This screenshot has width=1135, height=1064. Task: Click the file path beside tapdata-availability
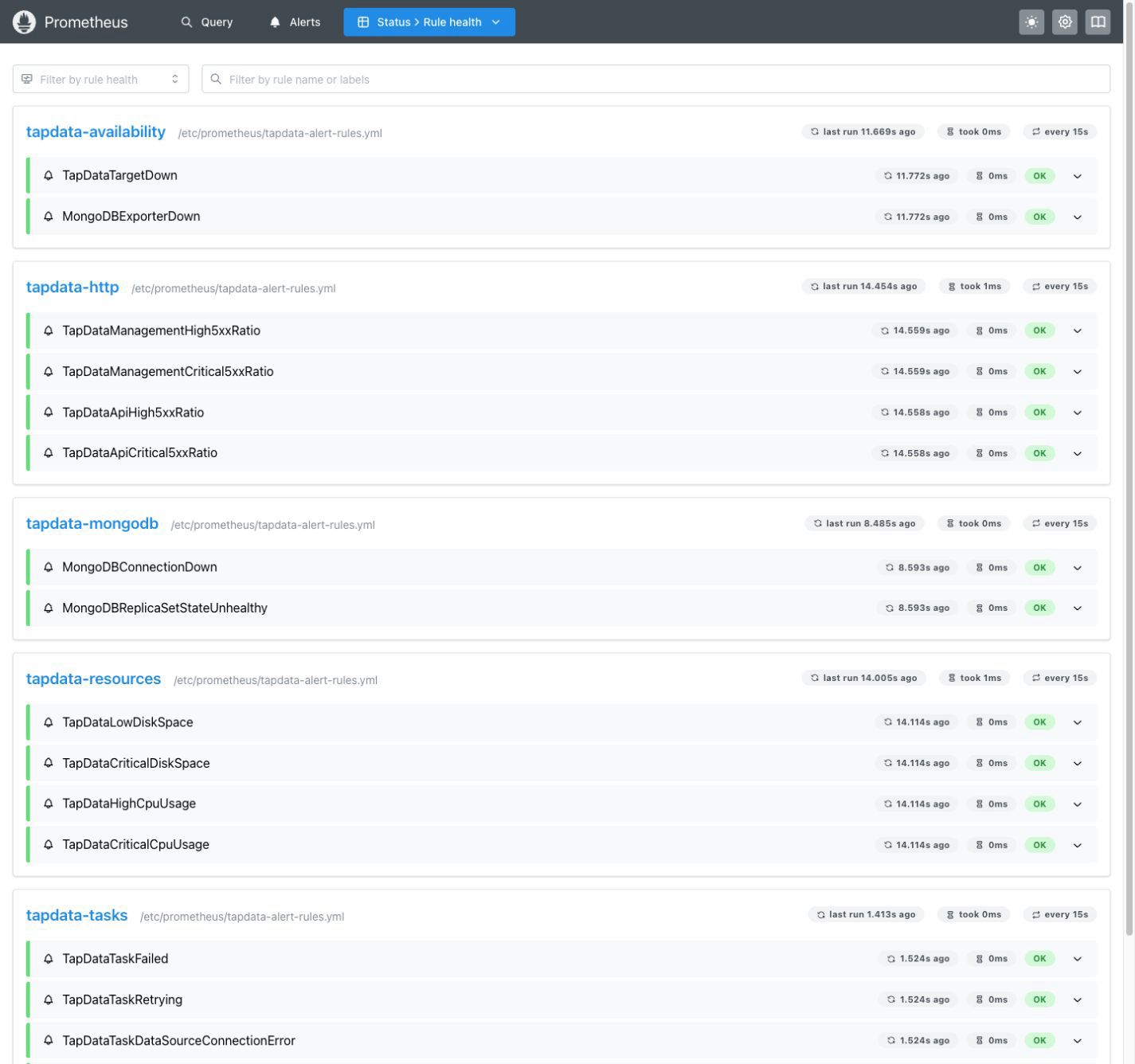pyautogui.click(x=280, y=133)
